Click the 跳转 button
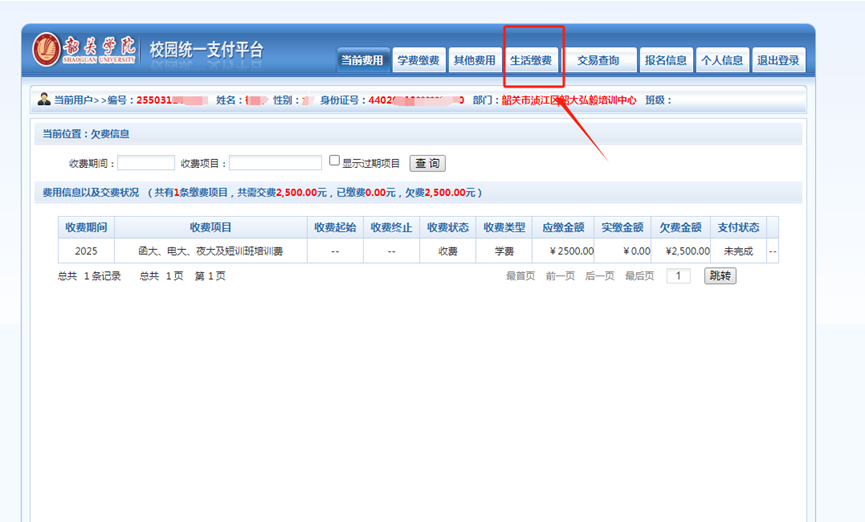The image size is (865, 522). point(720,276)
